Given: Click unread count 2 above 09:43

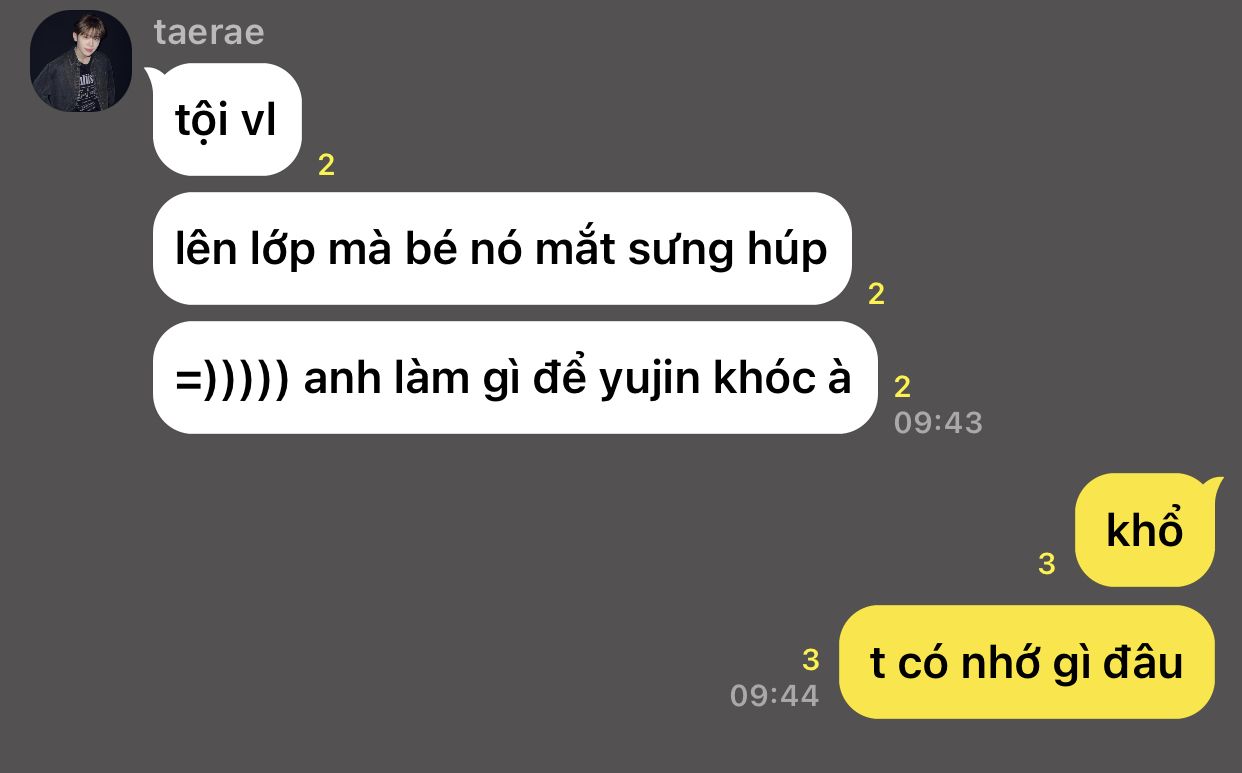Looking at the screenshot, I should pyautogui.click(x=902, y=387).
